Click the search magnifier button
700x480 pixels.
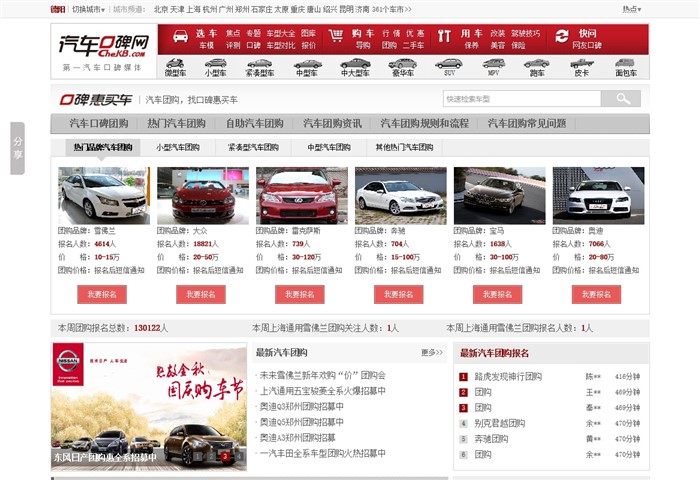(x=621, y=99)
